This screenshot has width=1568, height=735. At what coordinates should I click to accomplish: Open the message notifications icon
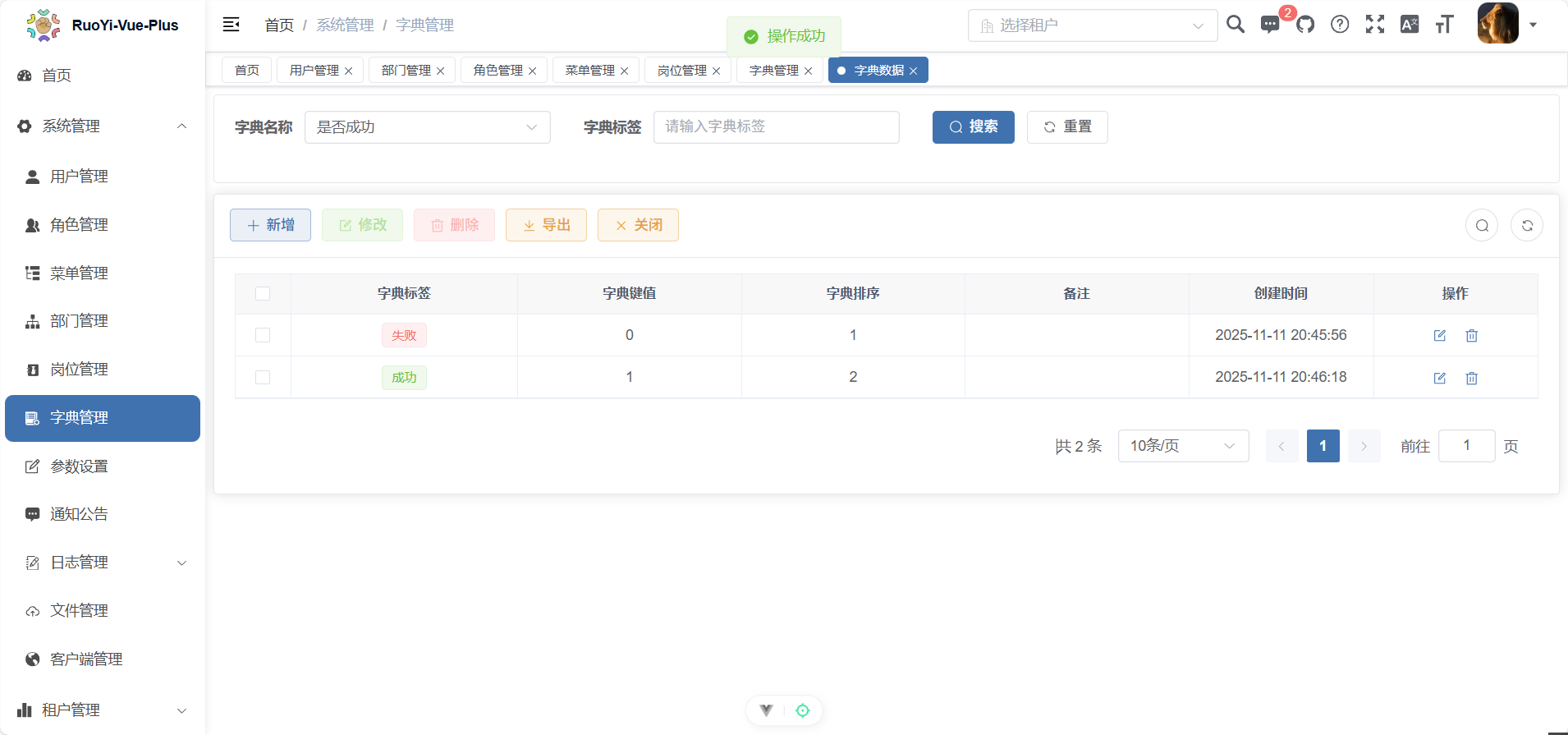[1269, 25]
